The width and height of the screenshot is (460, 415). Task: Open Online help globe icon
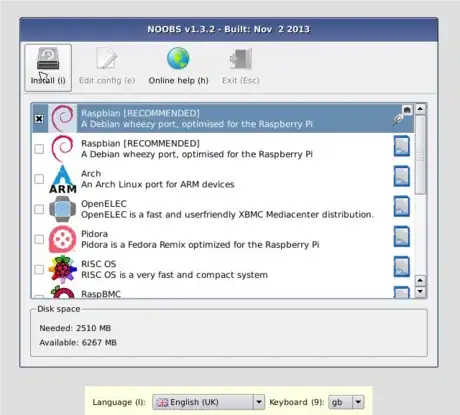click(178, 59)
